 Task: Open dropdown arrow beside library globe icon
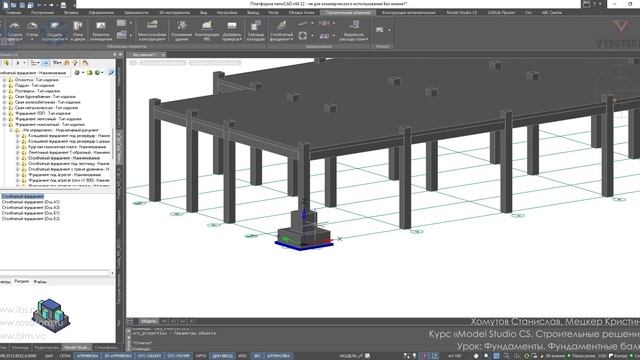click(83, 73)
